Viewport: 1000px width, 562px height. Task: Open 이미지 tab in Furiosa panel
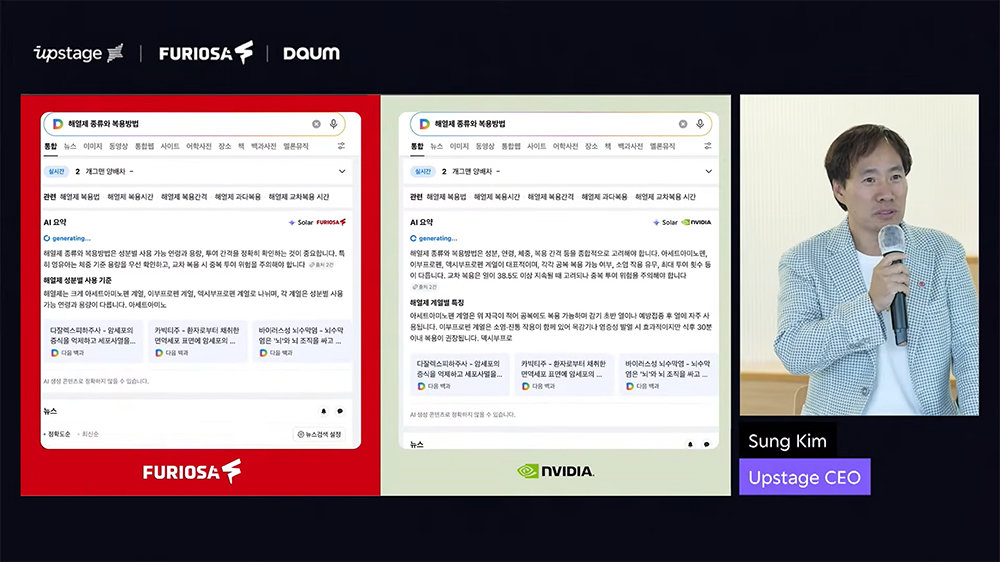point(92,147)
